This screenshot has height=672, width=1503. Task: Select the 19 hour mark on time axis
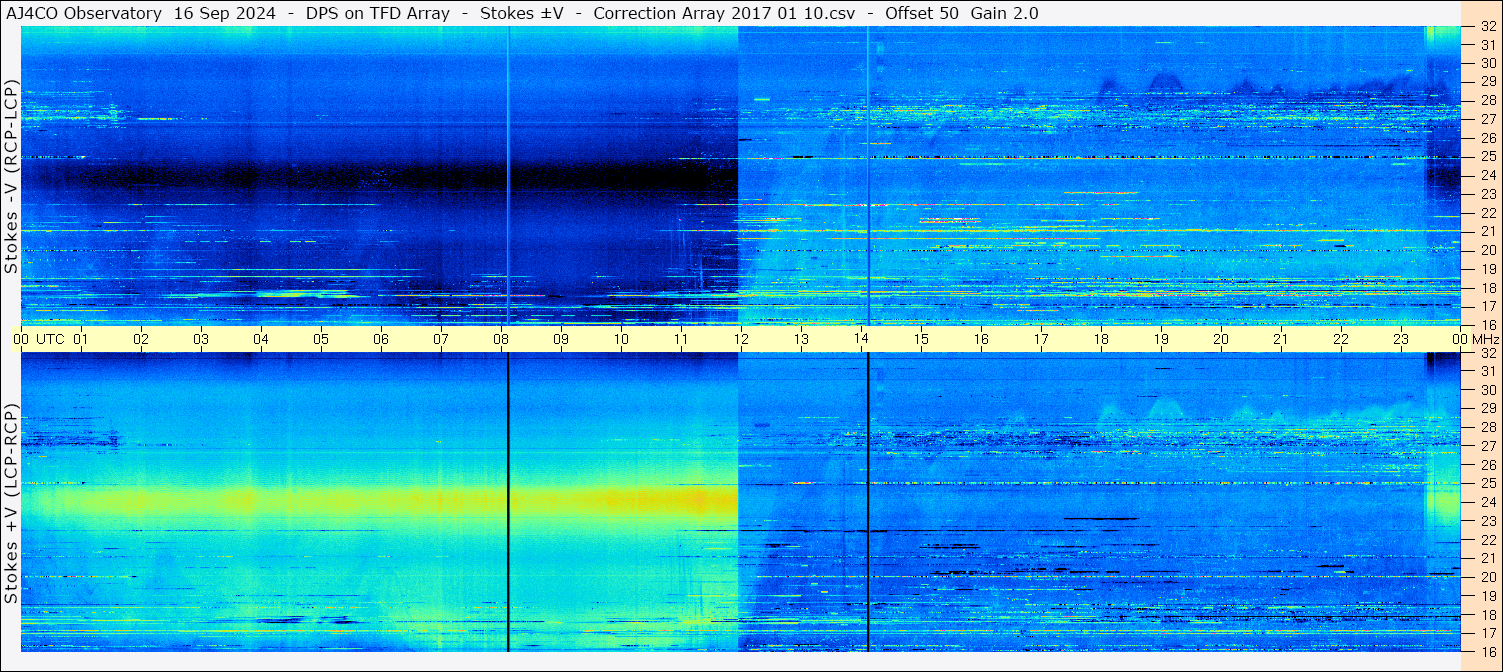coord(1161,339)
